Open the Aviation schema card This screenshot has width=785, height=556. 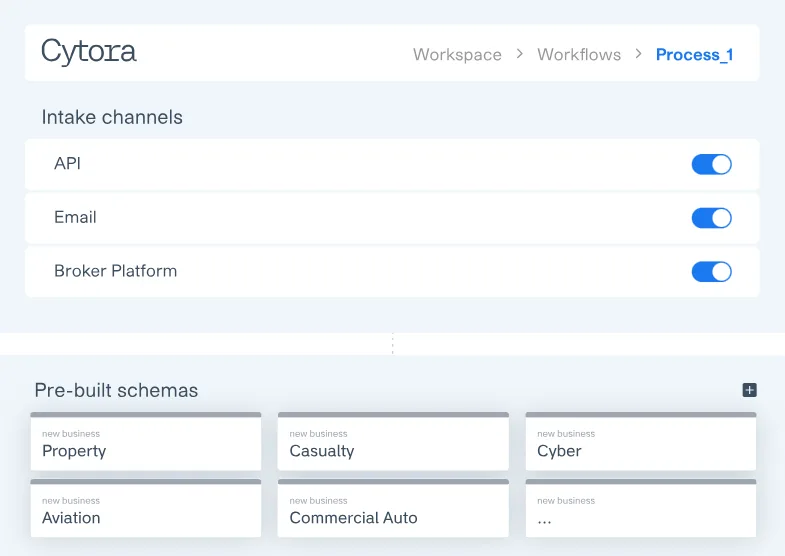point(146,508)
